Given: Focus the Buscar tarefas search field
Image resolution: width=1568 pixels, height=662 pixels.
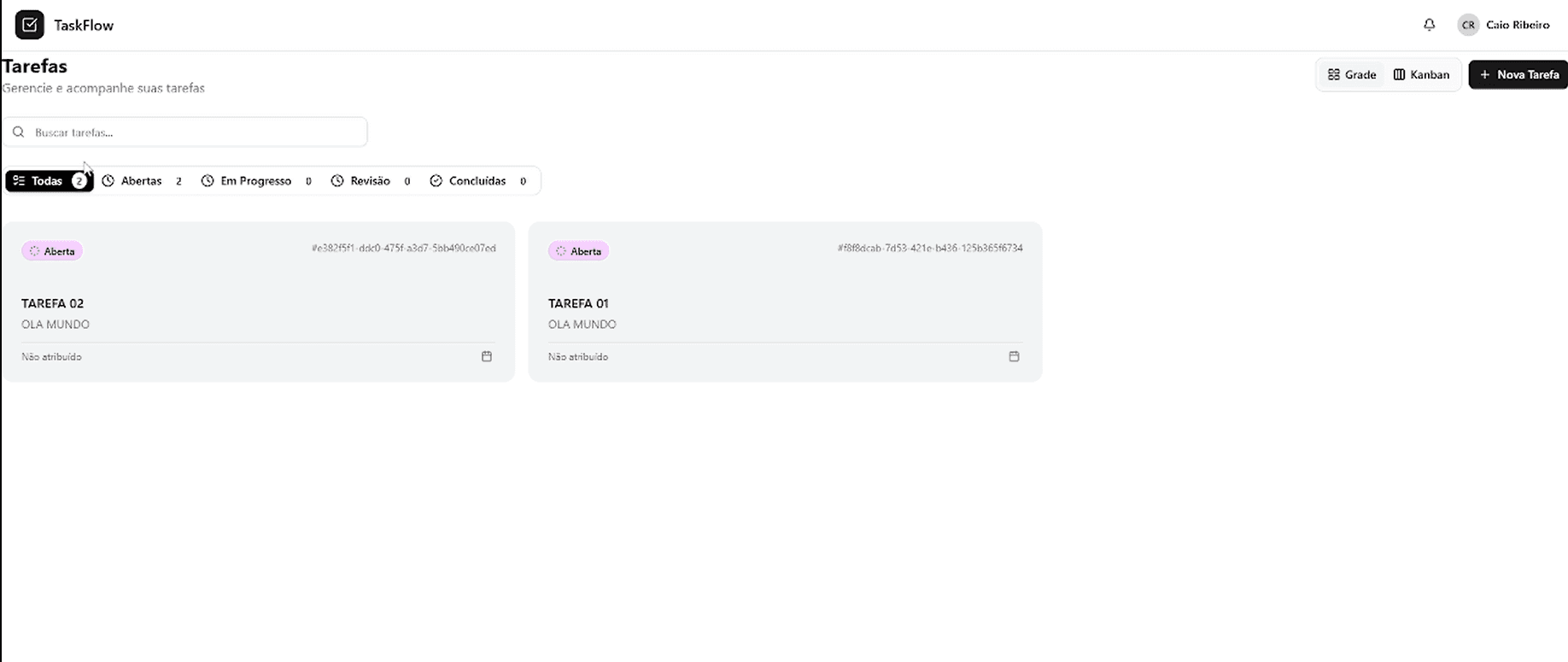Looking at the screenshot, I should coord(196,132).
